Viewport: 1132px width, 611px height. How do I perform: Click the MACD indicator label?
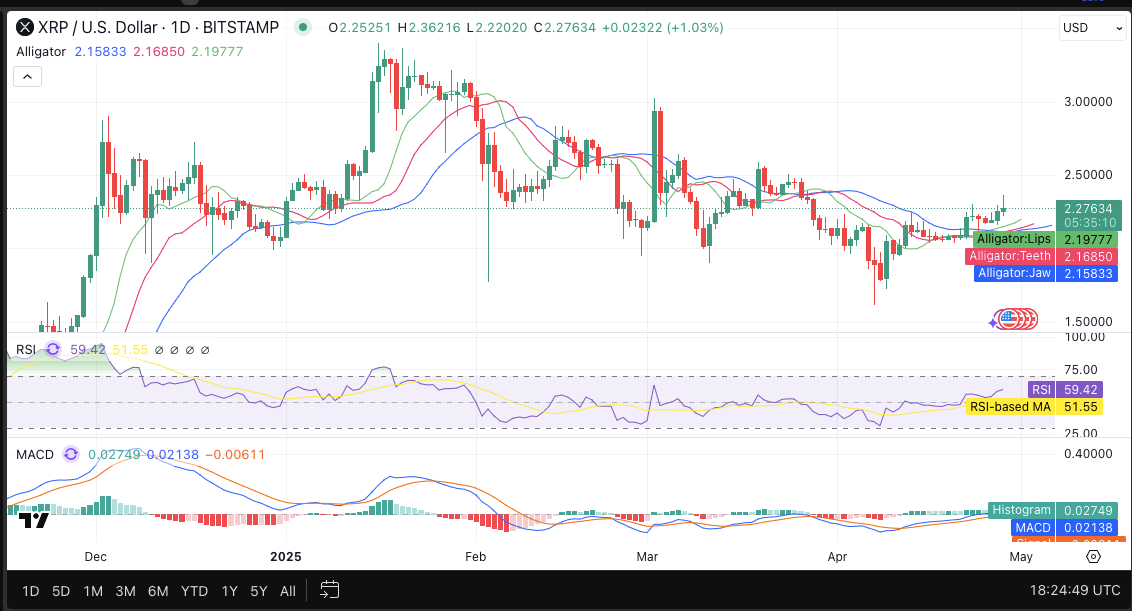[x=35, y=454]
